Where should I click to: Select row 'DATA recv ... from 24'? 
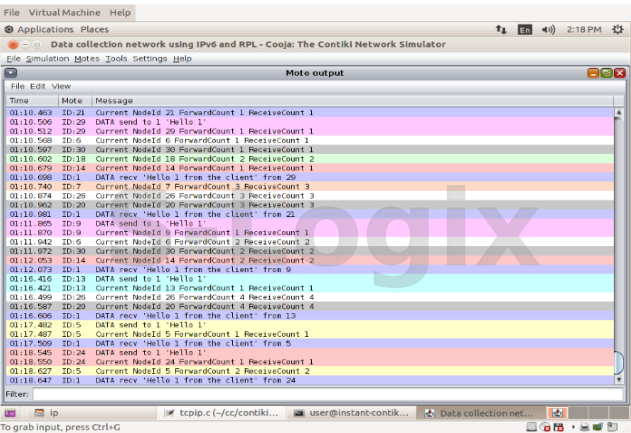pos(310,380)
